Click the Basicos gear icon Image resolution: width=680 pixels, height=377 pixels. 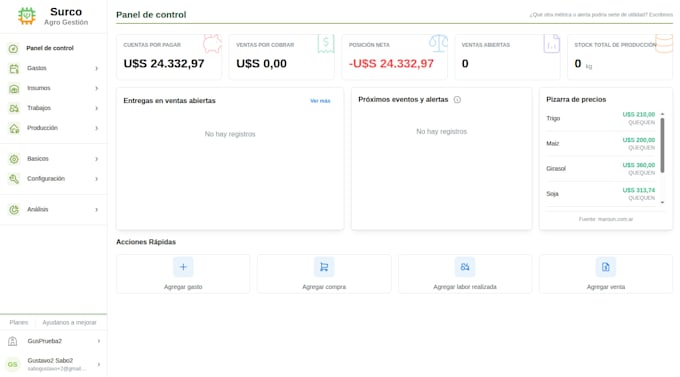14,159
